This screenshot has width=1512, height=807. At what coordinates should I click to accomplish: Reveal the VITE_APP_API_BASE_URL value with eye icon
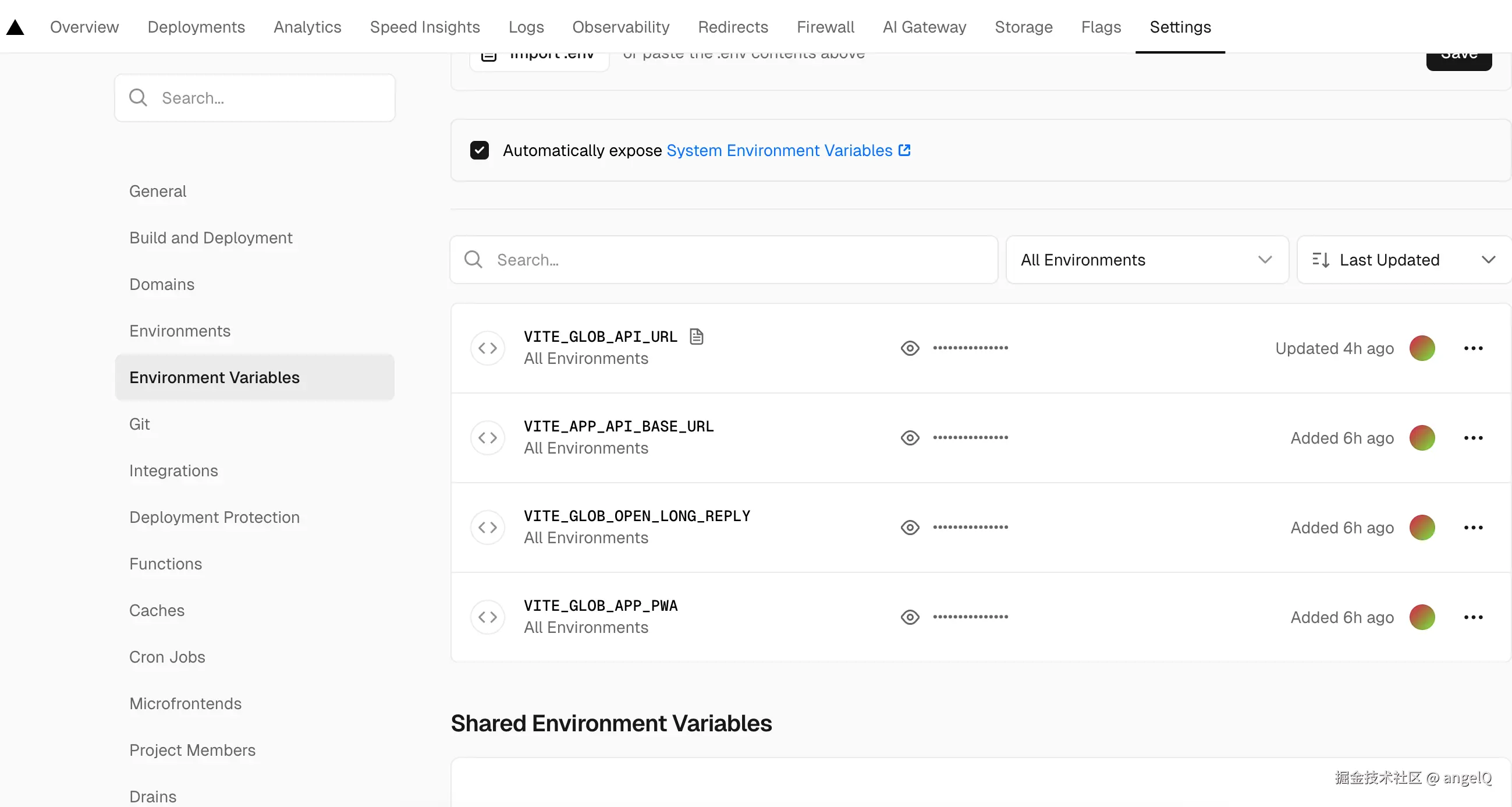click(x=910, y=438)
